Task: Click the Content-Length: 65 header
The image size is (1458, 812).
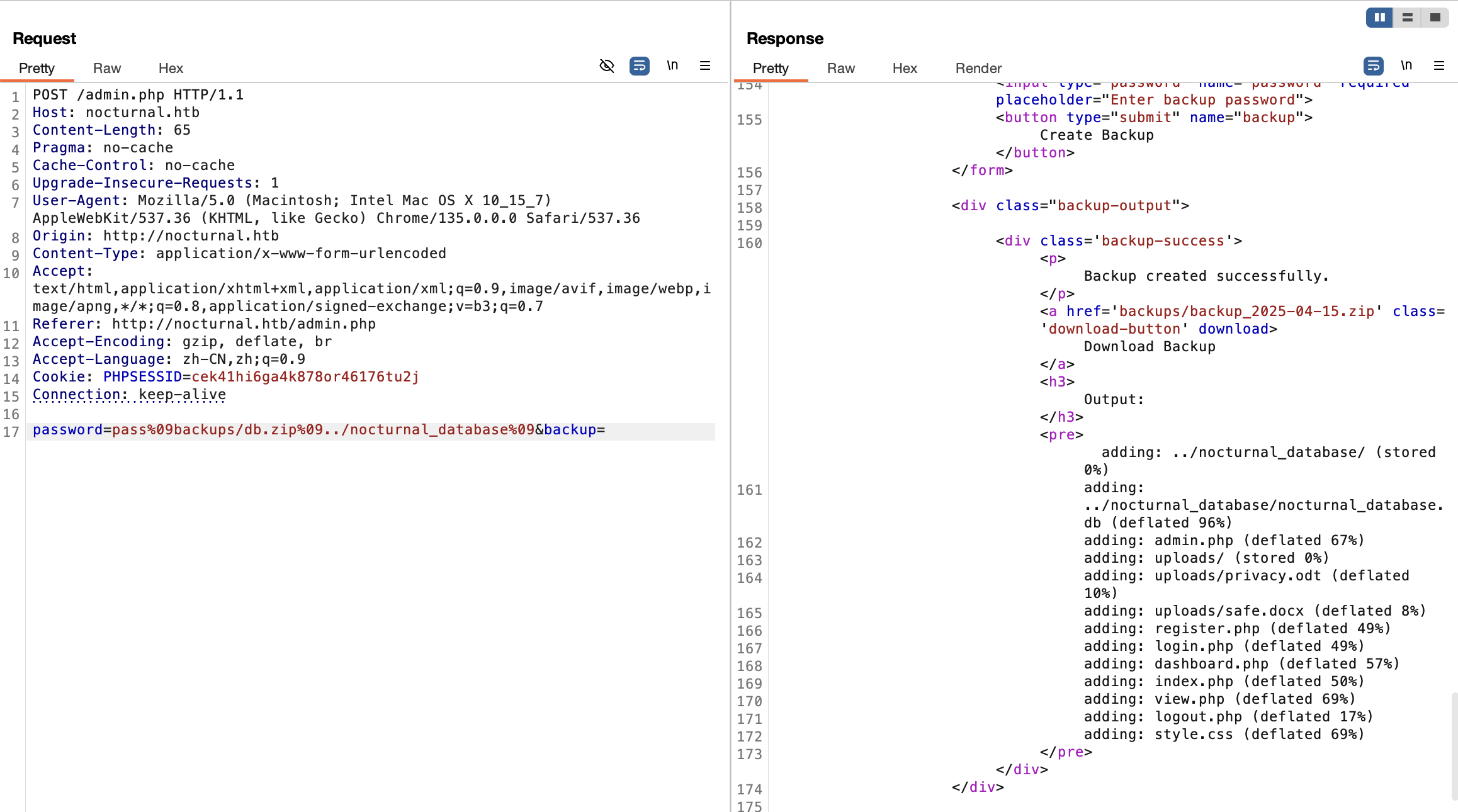Action: pyautogui.click(x=111, y=130)
